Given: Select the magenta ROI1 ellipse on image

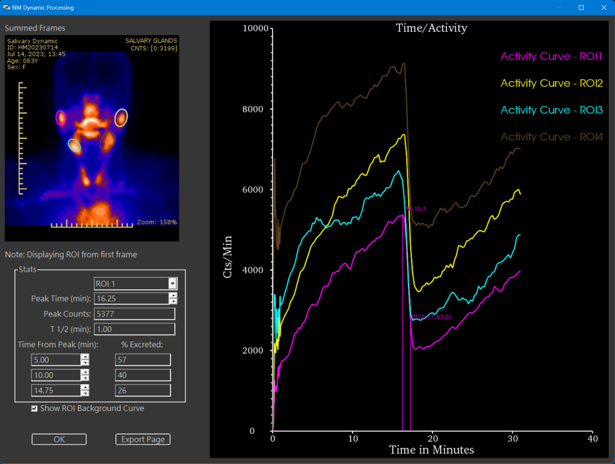Looking at the screenshot, I should [x=60, y=118].
